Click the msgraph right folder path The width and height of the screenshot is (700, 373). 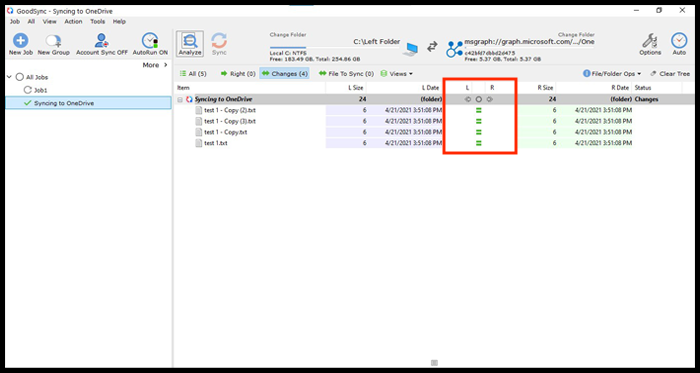pyautogui.click(x=529, y=41)
